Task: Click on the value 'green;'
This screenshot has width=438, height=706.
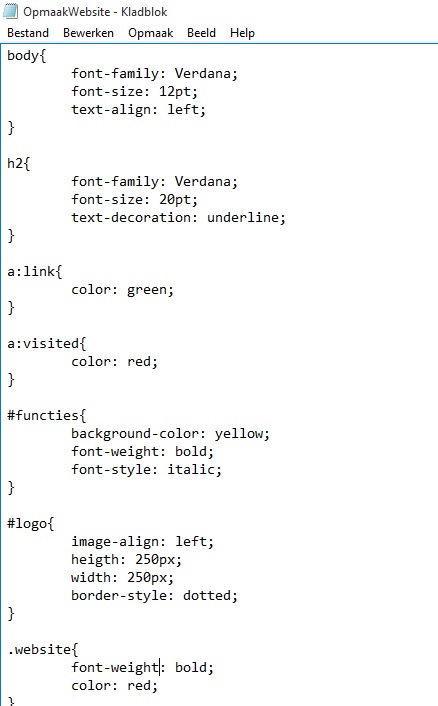Action: click(x=150, y=290)
